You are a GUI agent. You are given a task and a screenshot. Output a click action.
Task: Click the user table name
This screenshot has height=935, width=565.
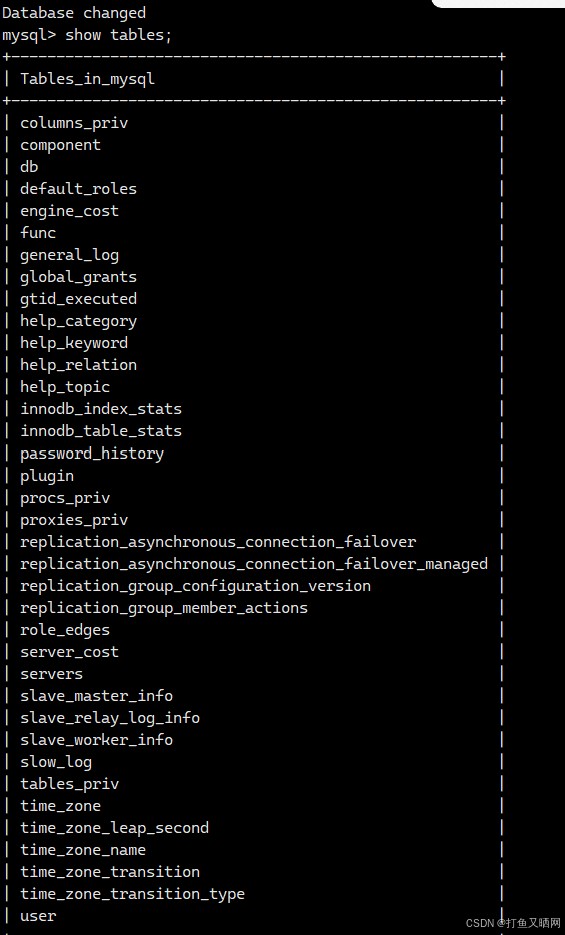38,916
